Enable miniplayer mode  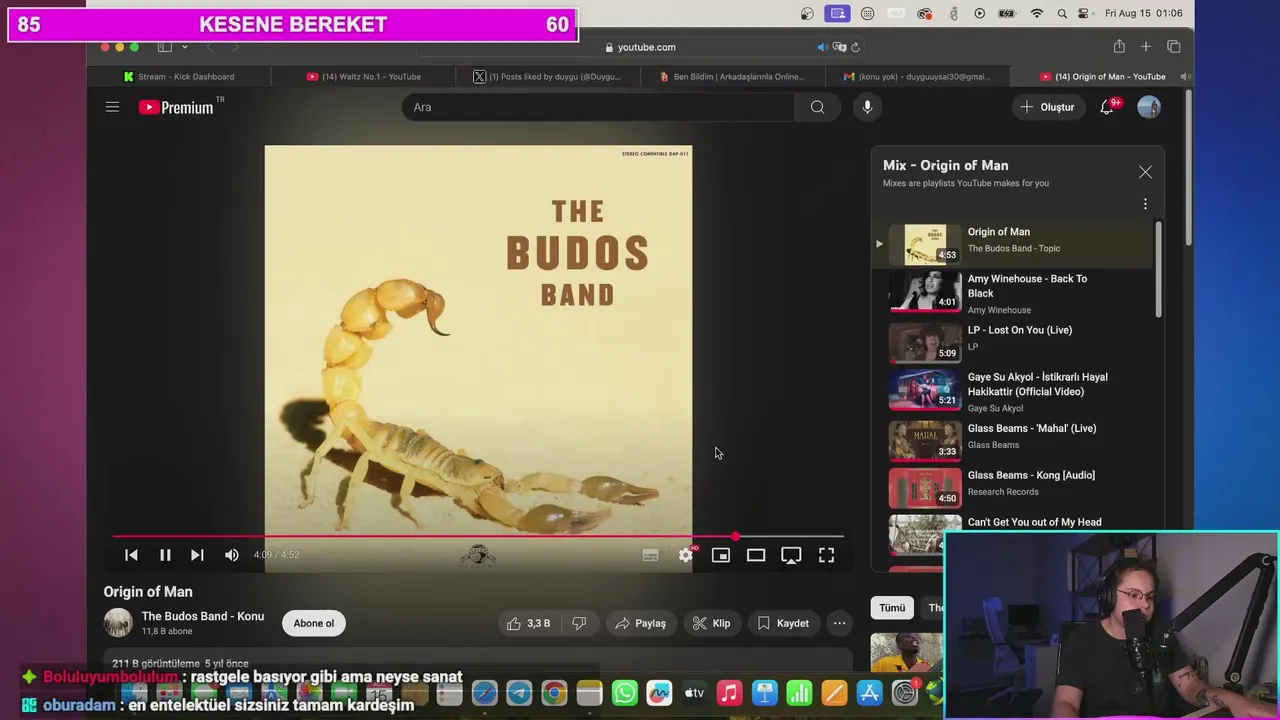(720, 555)
